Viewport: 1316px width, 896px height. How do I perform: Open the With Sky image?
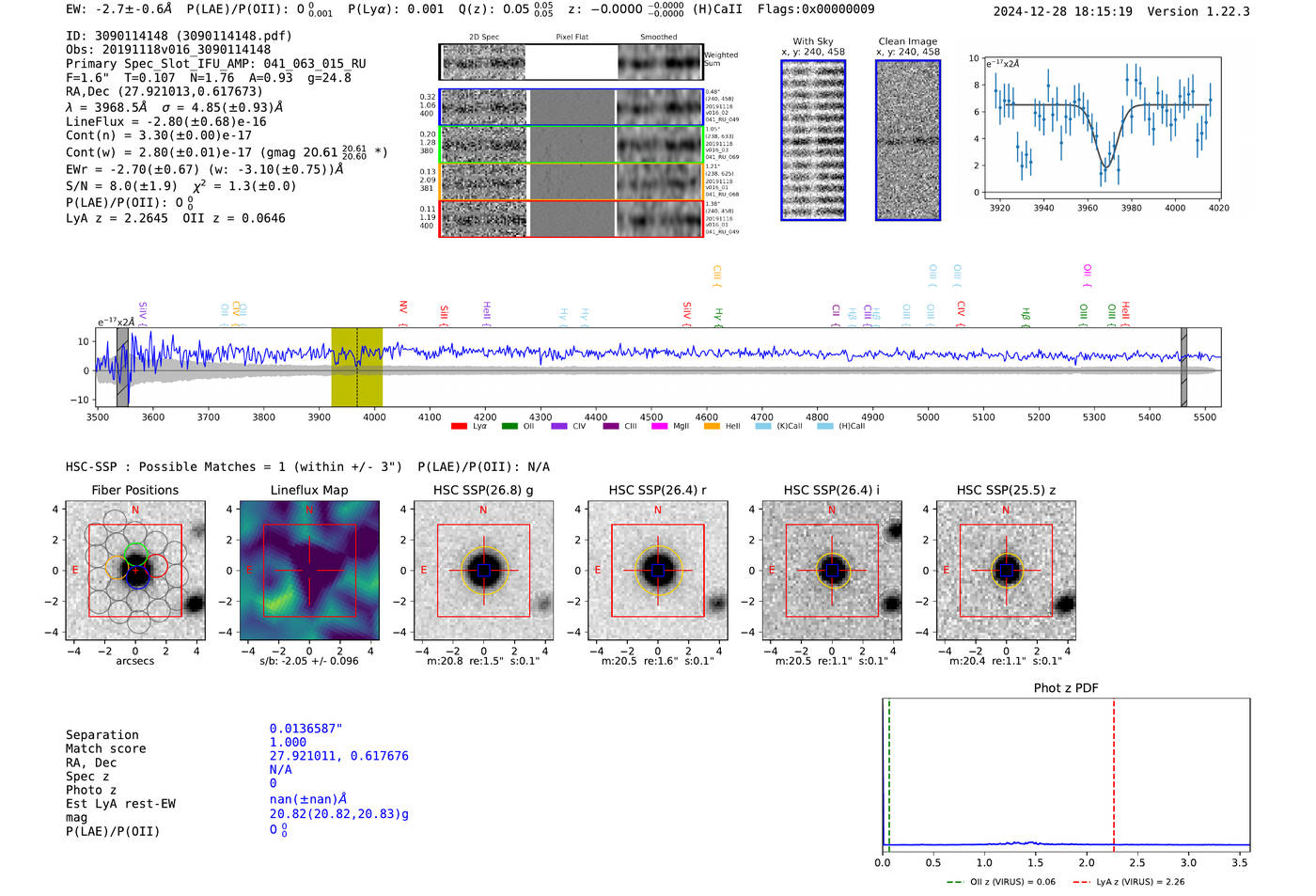813,140
